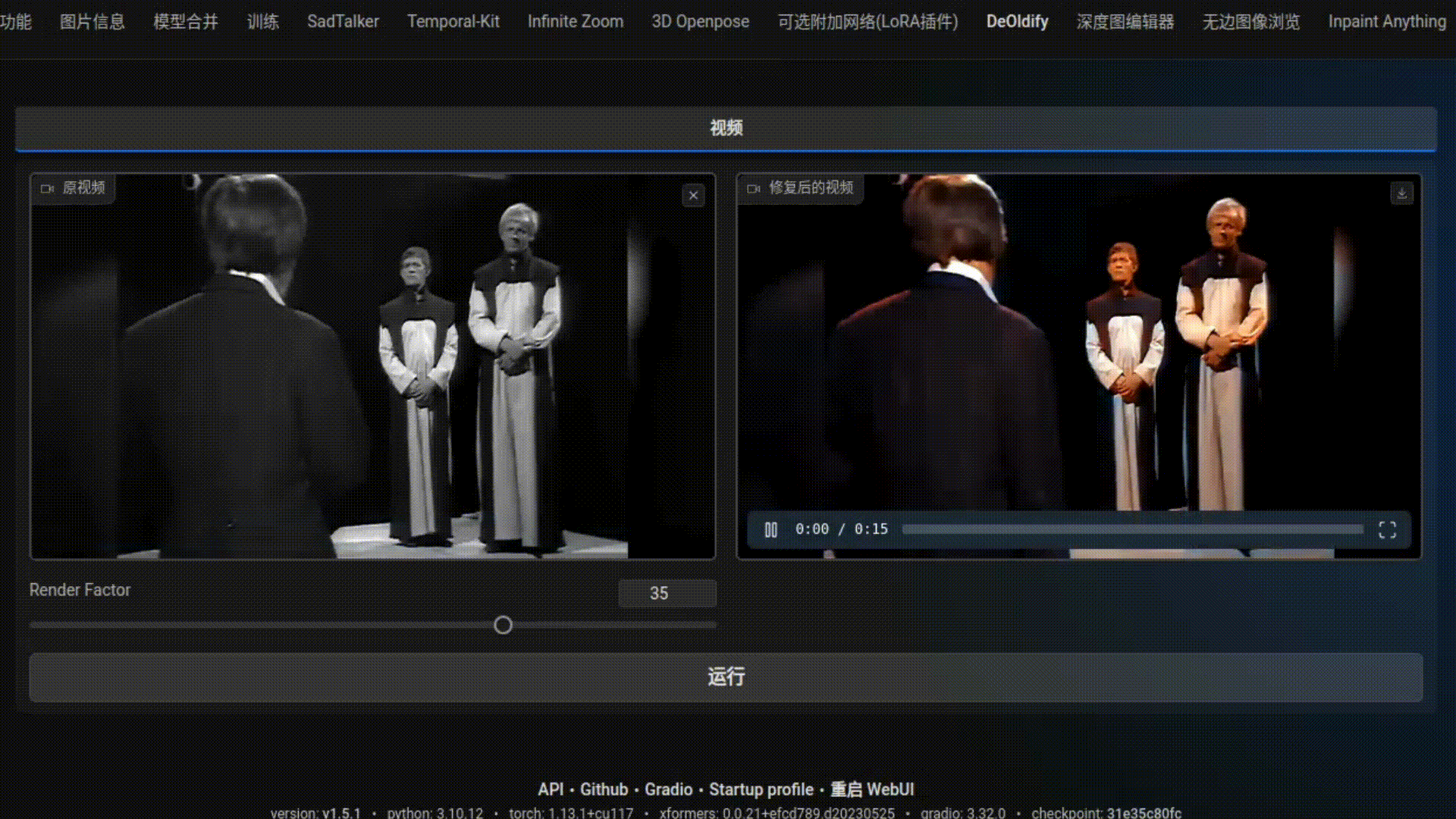The width and height of the screenshot is (1456, 819).
Task: Open the API documentation link
Action: [x=550, y=789]
